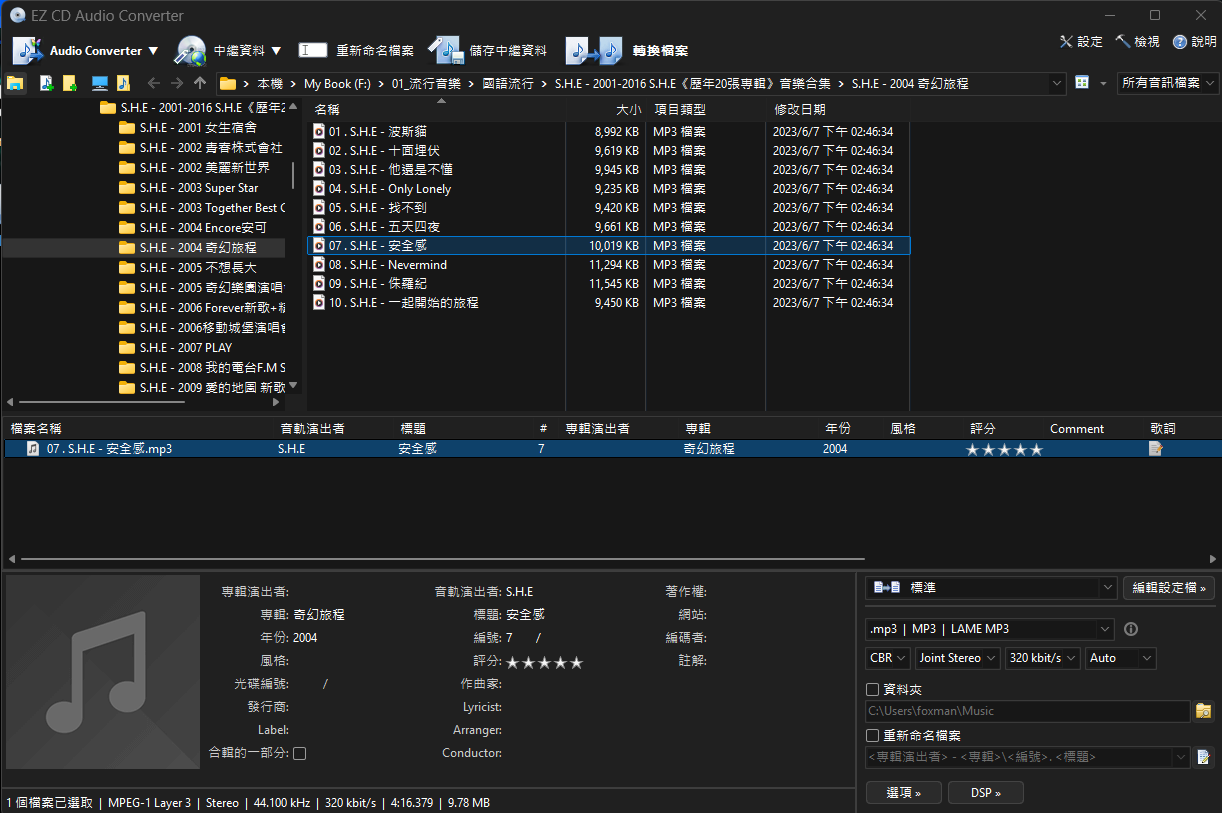This screenshot has width=1222, height=813.
Task: Open the 所有音訊檔案 file filter dropdown
Action: point(1167,83)
